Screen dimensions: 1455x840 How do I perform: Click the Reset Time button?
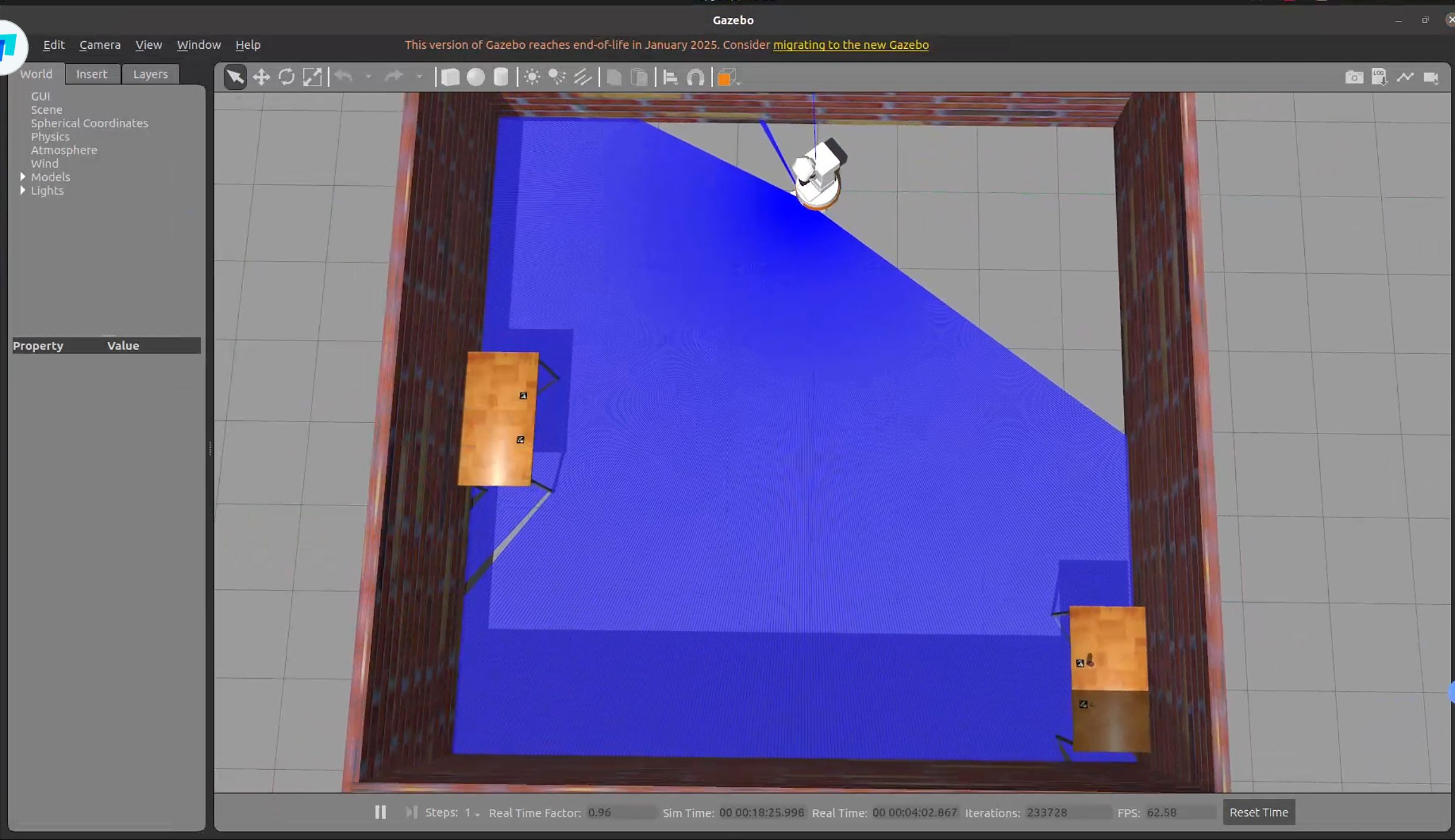pyautogui.click(x=1258, y=812)
